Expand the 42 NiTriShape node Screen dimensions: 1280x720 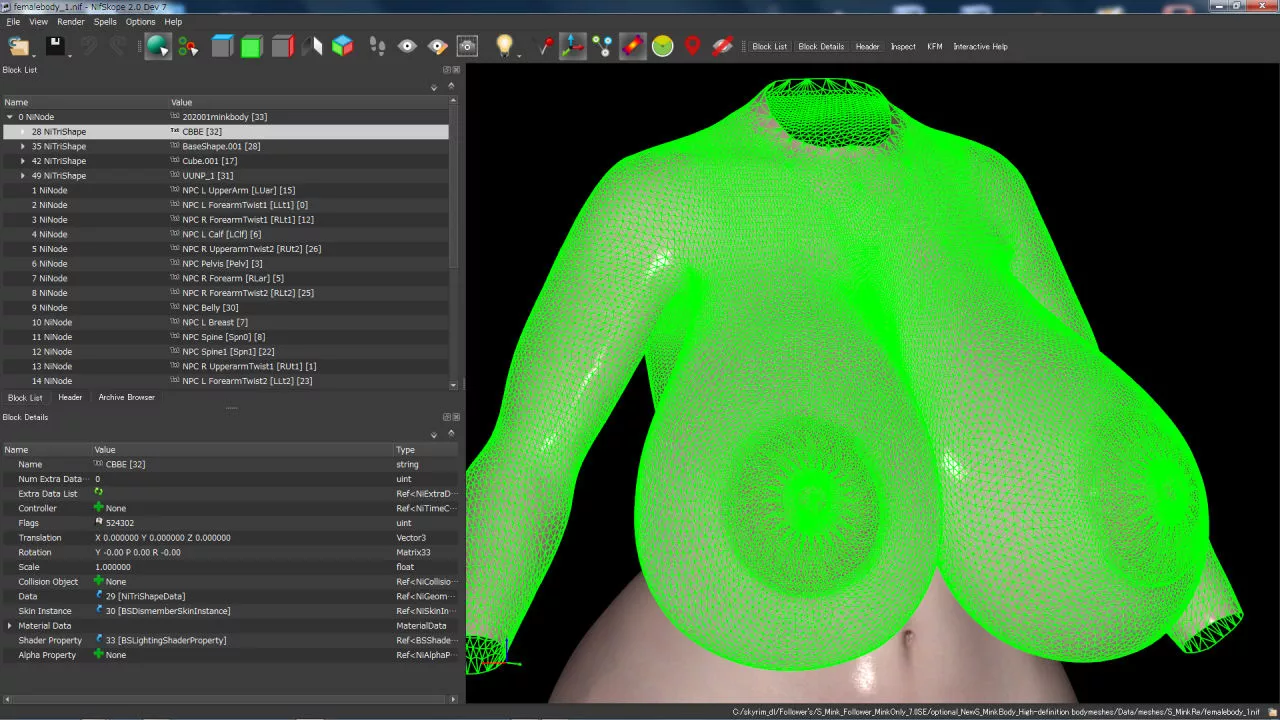coord(23,161)
